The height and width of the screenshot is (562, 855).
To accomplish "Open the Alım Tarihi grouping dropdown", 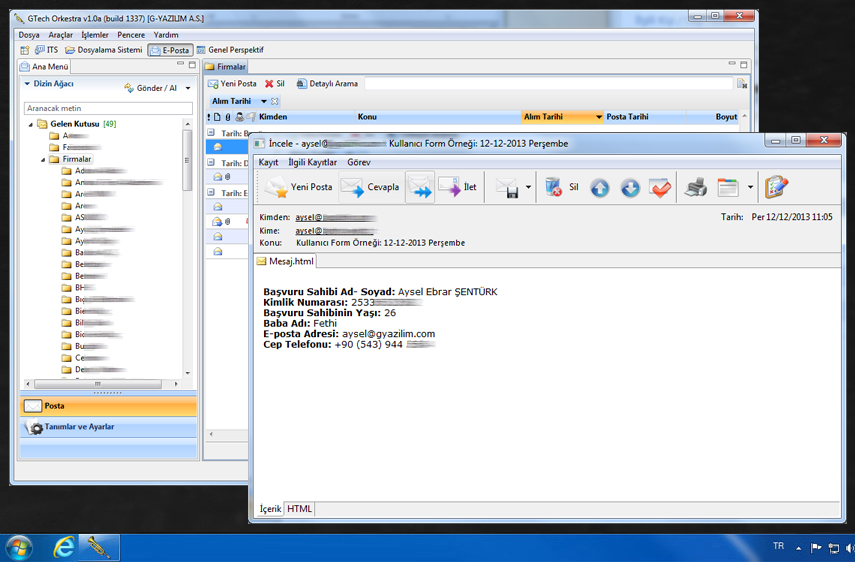I will coord(264,101).
